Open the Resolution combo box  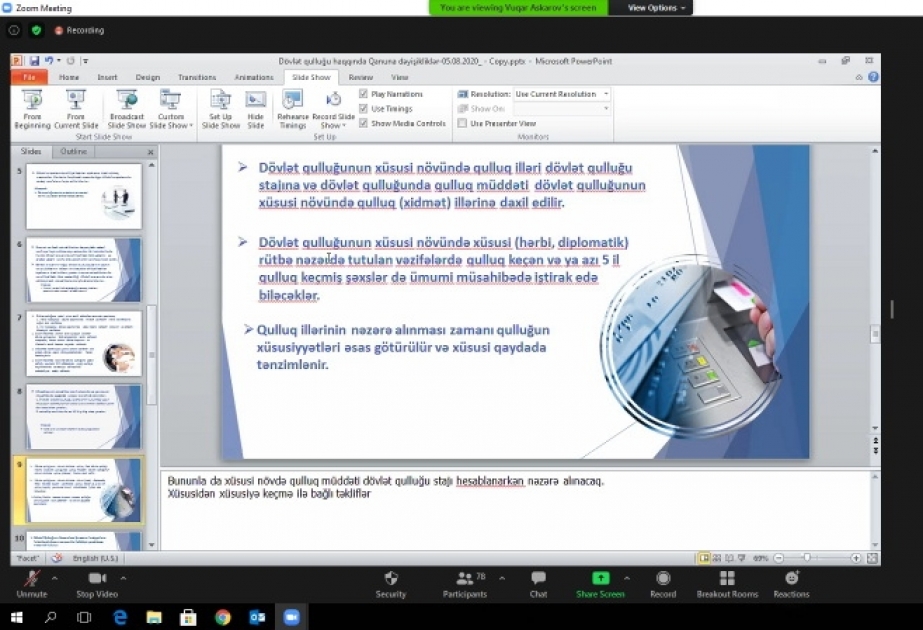(x=562, y=94)
